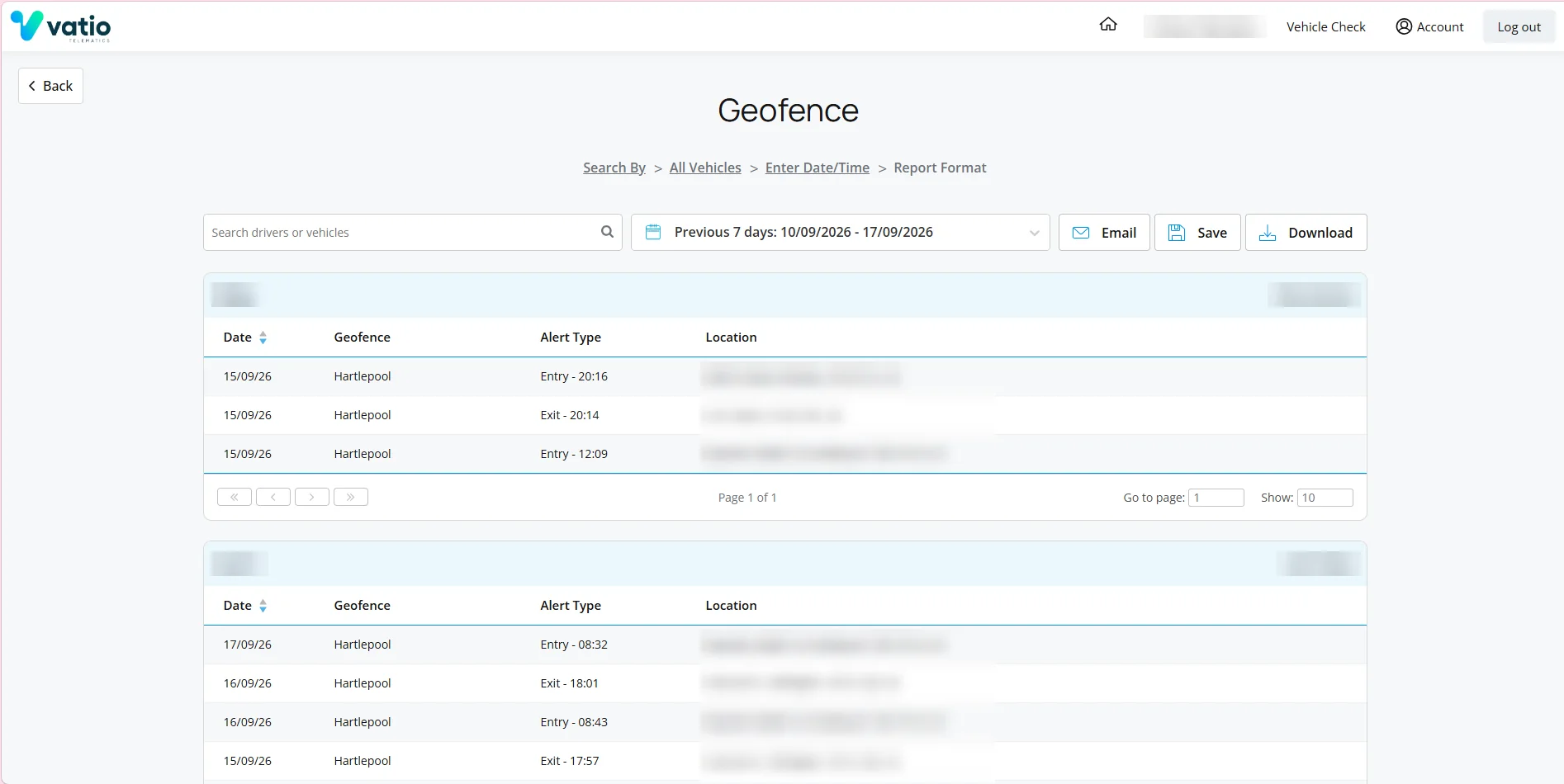Go to last page of first table
This screenshot has width=1564, height=784.
coord(351,497)
